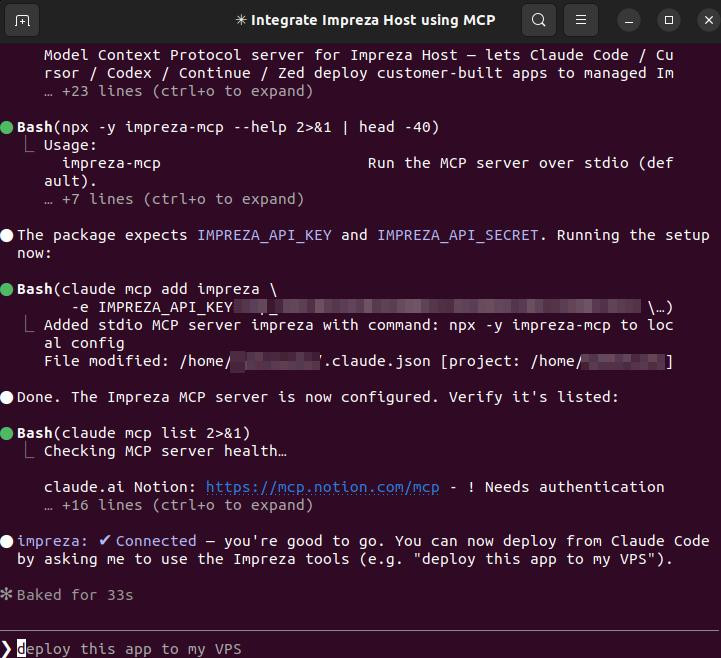Viewport: 721px width, 658px height.
Task: Minimize the terminal window
Action: click(629, 20)
